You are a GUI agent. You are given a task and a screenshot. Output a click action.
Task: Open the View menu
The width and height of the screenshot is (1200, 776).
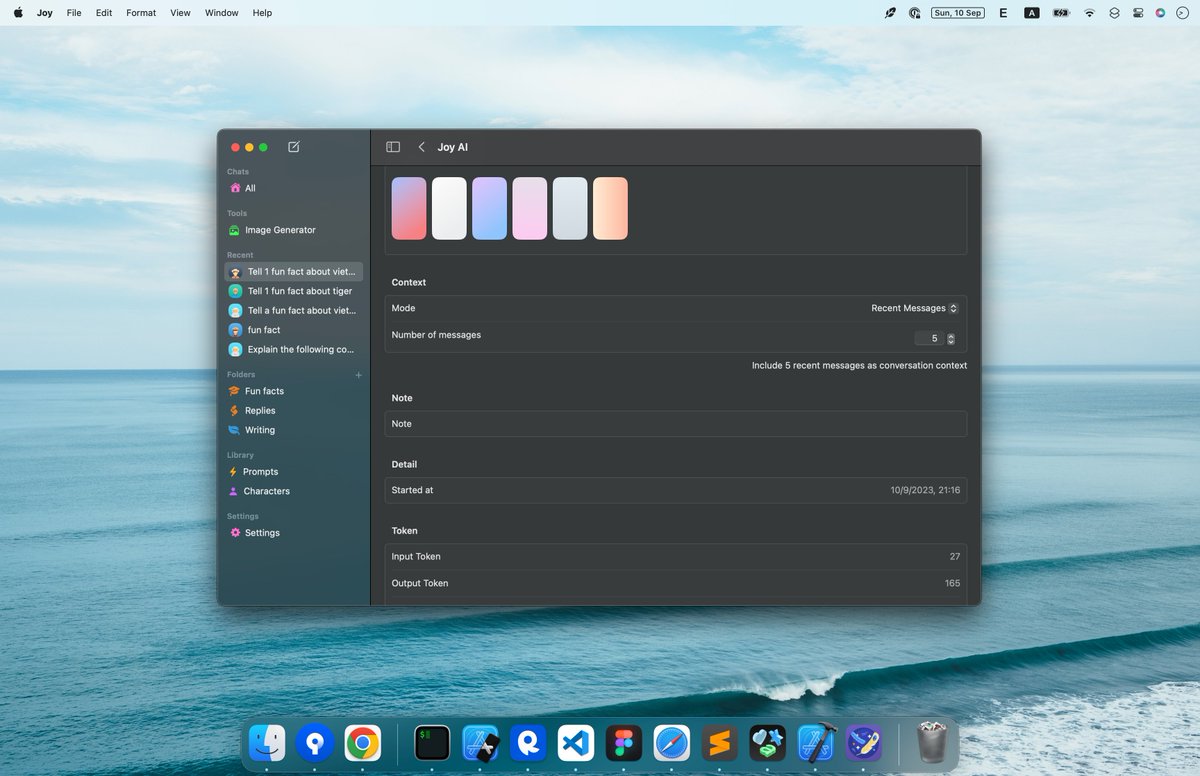pos(180,13)
